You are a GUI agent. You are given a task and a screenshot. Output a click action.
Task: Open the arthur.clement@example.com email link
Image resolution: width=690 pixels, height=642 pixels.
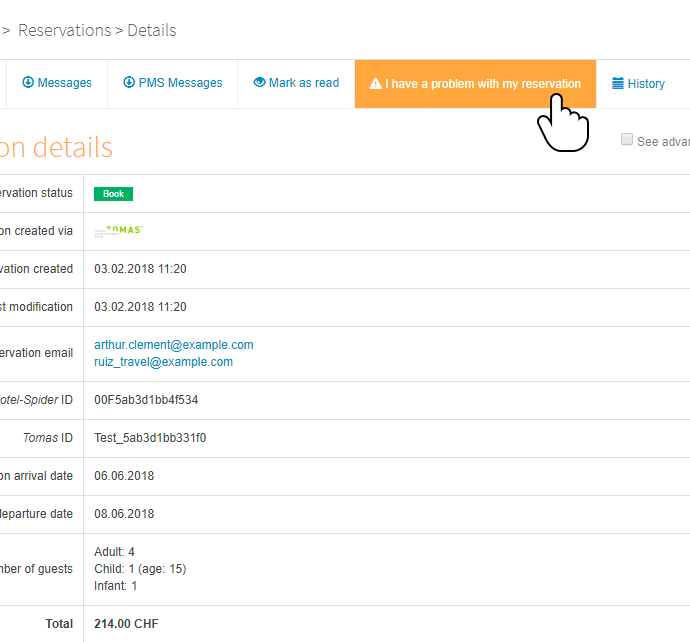[x=174, y=345]
